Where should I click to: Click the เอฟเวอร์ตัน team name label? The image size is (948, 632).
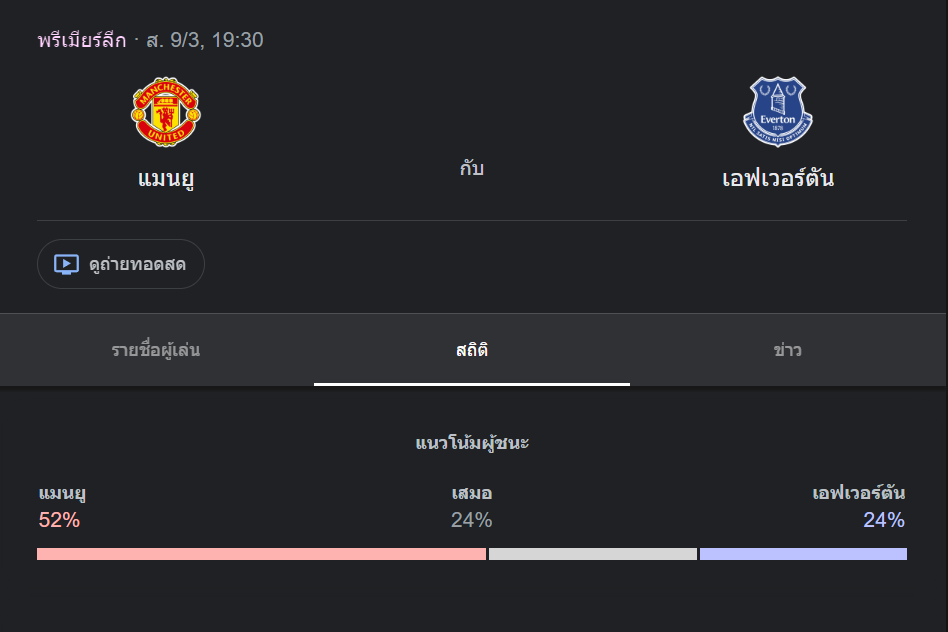(x=777, y=177)
